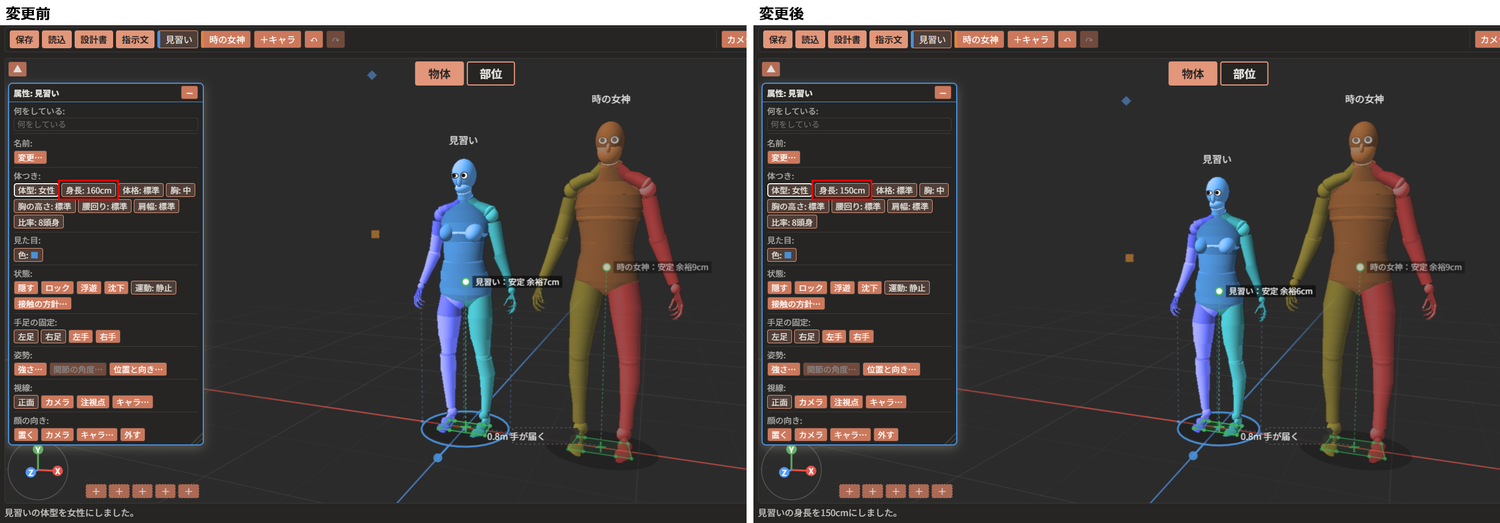Screen dimensions: 1500x523
Task: Minimize the 属性: 見習い panel in 変更前 view
Action: (189, 93)
